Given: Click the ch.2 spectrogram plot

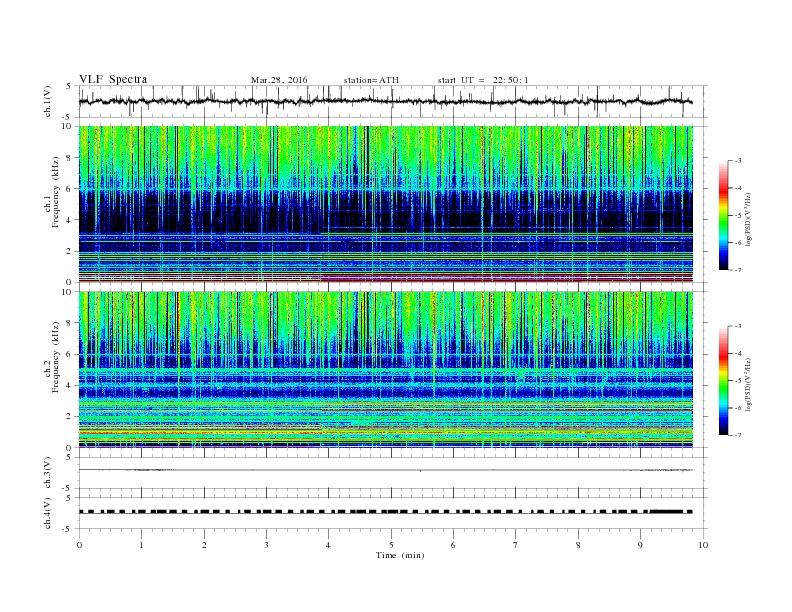Looking at the screenshot, I should coord(386,370).
